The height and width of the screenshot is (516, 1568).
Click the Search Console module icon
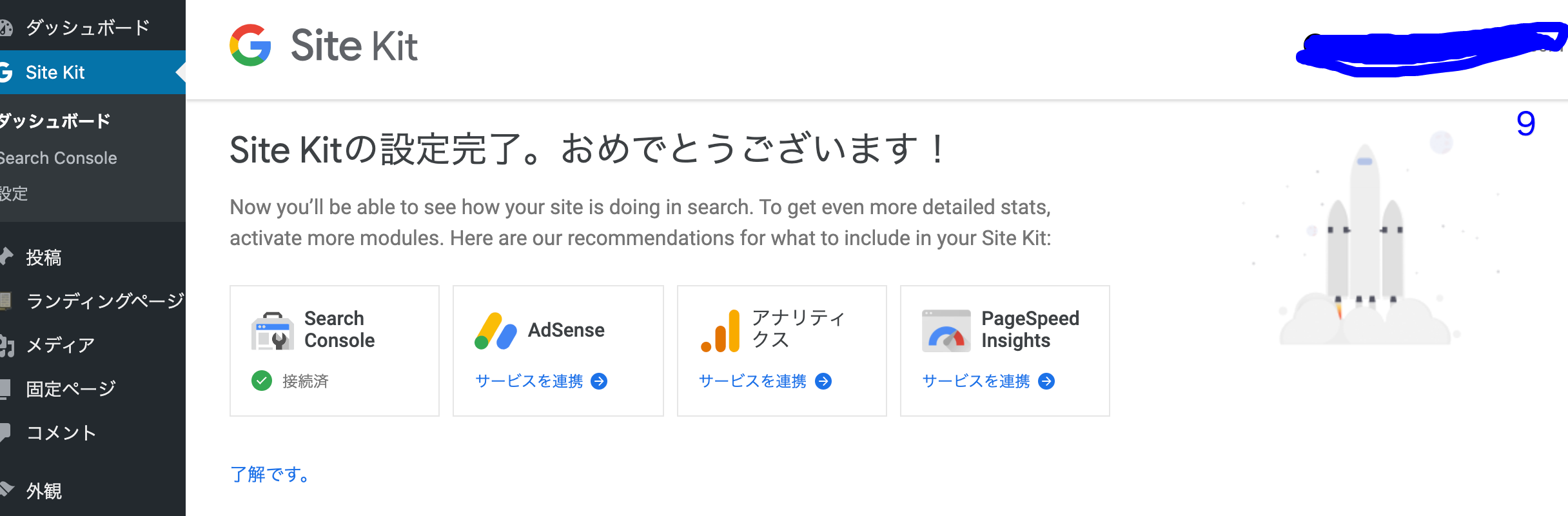point(272,331)
